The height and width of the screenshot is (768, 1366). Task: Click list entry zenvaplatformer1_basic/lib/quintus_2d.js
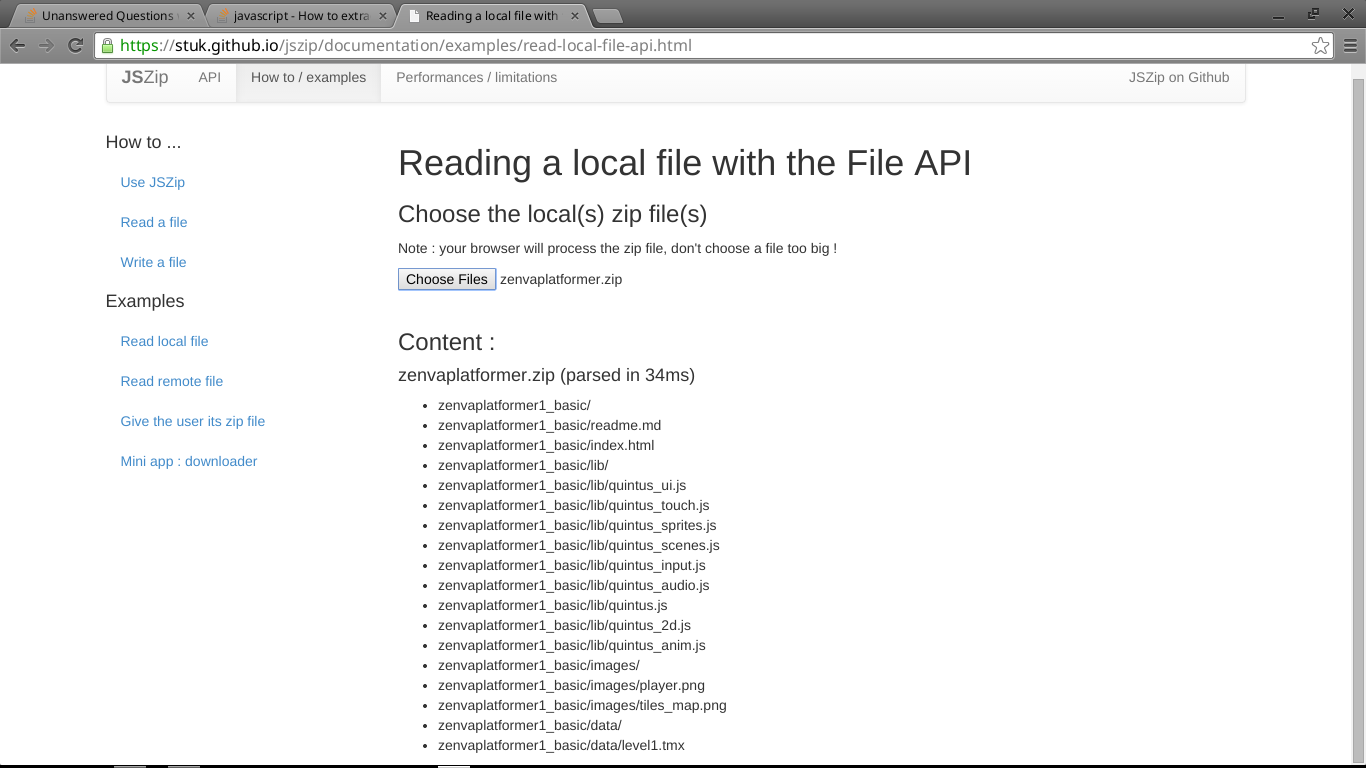[x=564, y=625]
